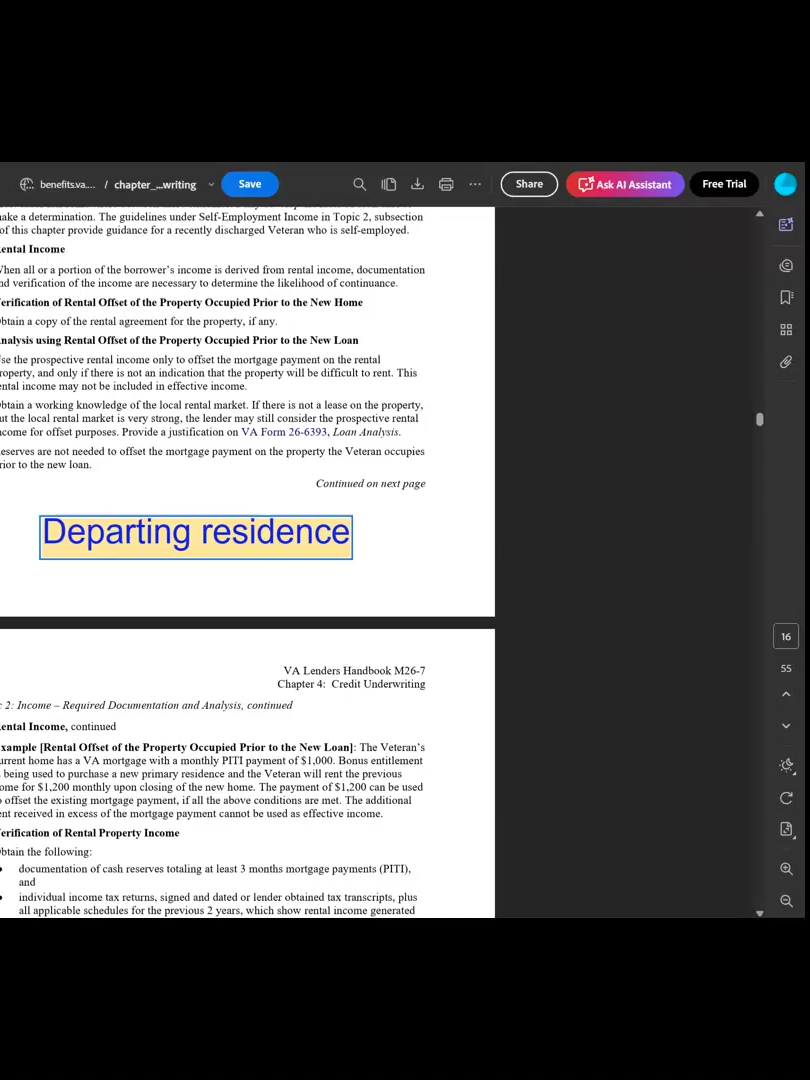The height and width of the screenshot is (1080, 810).
Task: Open the attachments paperclip panel
Action: [x=786, y=362]
